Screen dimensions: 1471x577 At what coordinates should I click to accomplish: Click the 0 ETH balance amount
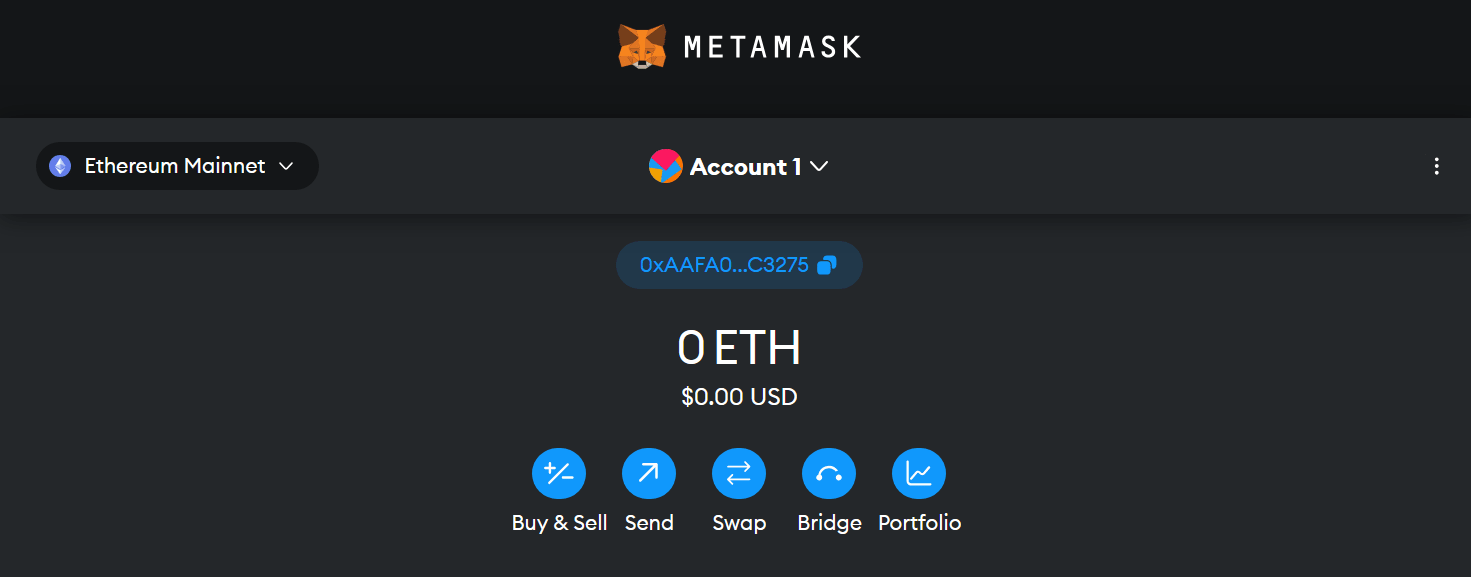tap(739, 348)
